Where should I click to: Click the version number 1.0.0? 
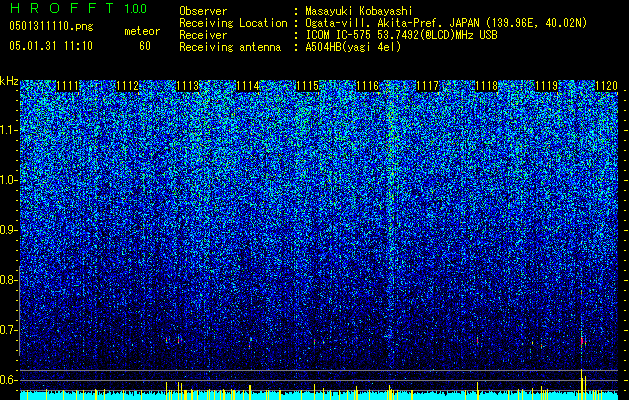(136, 9)
